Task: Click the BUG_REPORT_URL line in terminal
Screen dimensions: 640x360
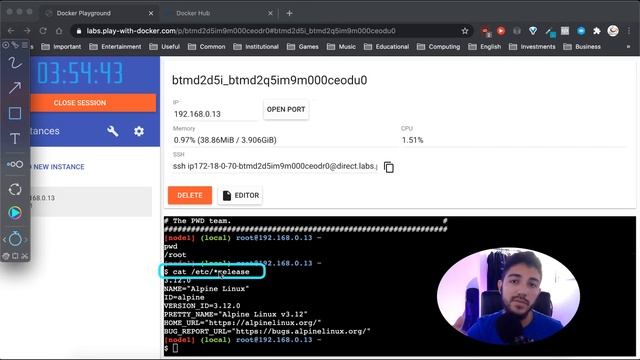Action: point(267,331)
